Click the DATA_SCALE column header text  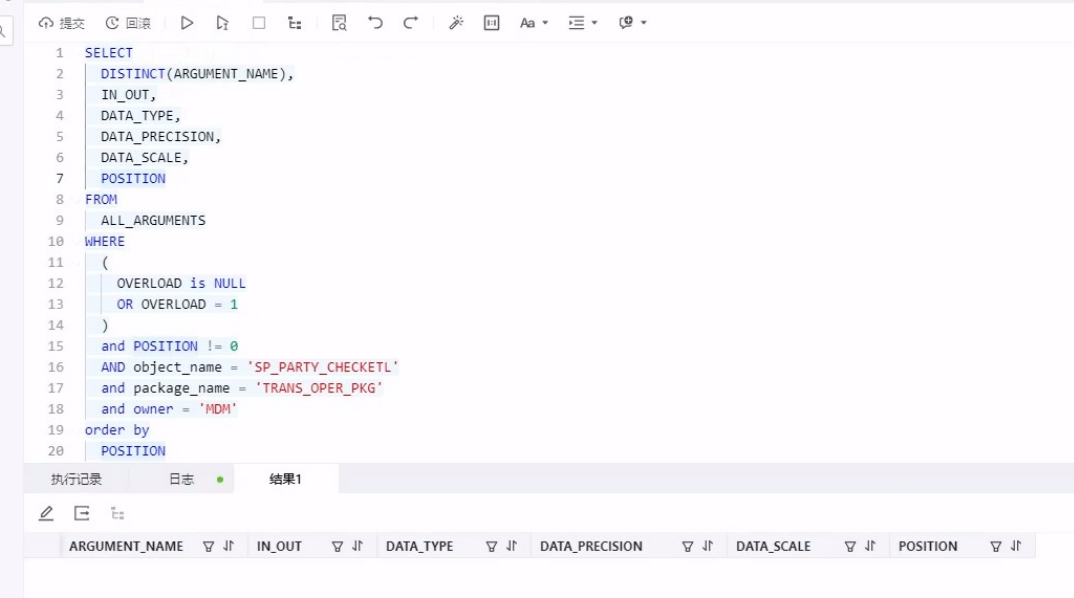click(773, 546)
